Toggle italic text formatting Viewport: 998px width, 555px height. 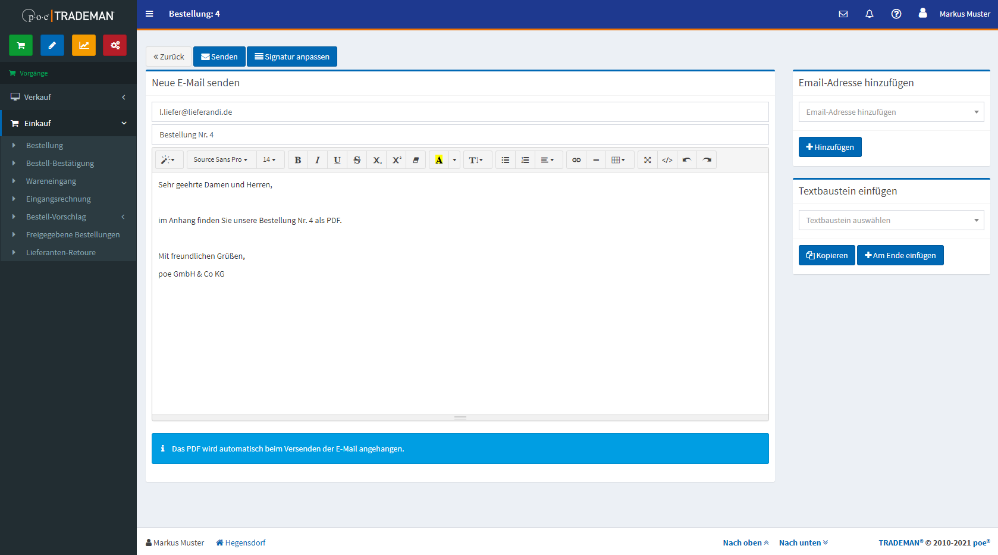tap(317, 160)
